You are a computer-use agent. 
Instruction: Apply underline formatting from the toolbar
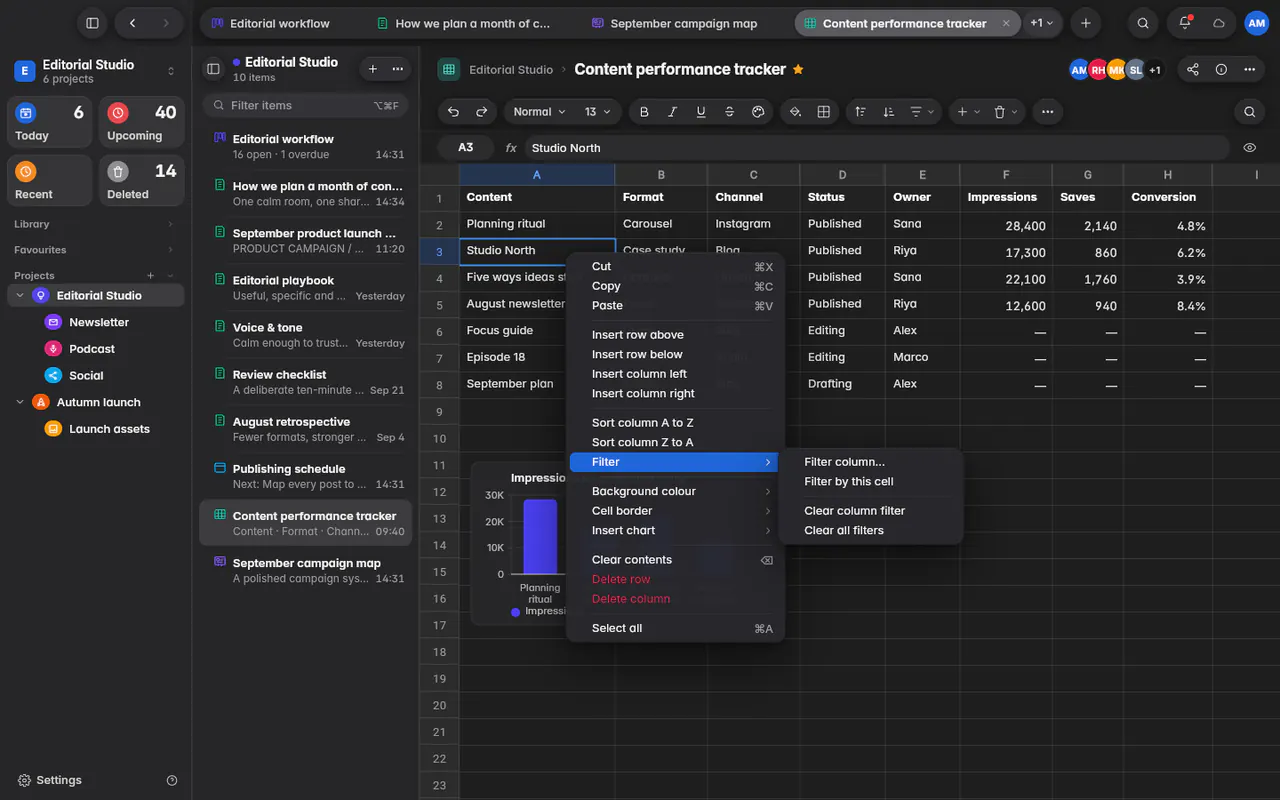pos(701,112)
